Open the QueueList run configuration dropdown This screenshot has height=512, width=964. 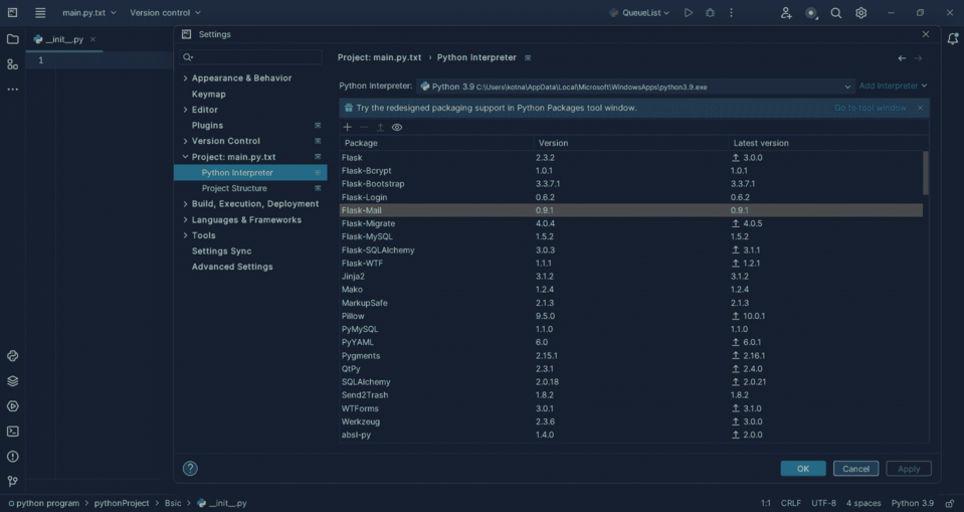click(x=639, y=12)
